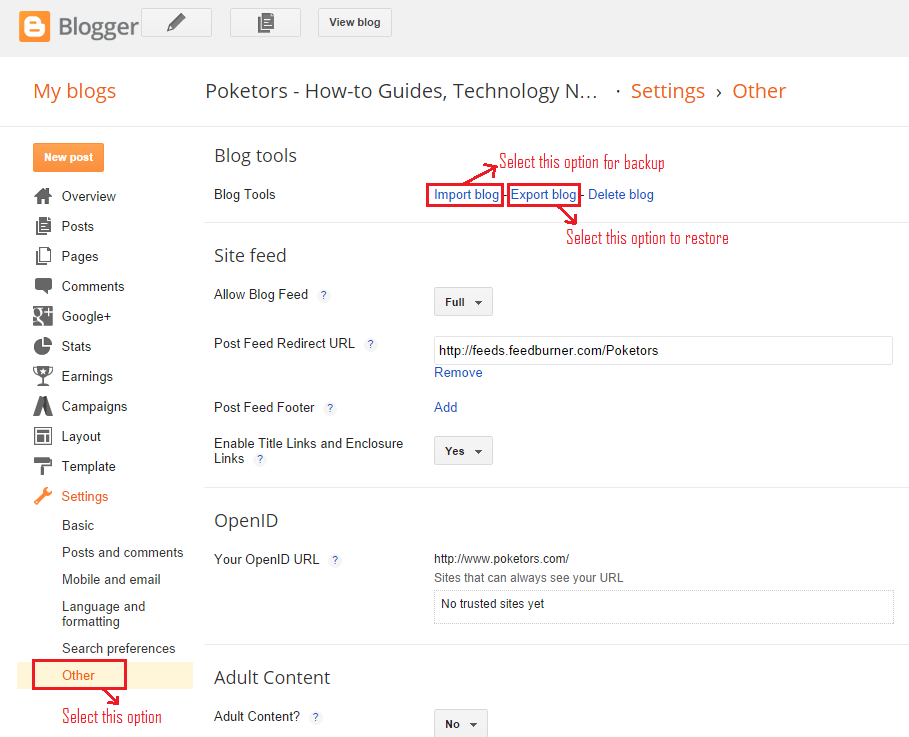
Task: Click the Campaigns AdWords icon
Action: pos(43,406)
